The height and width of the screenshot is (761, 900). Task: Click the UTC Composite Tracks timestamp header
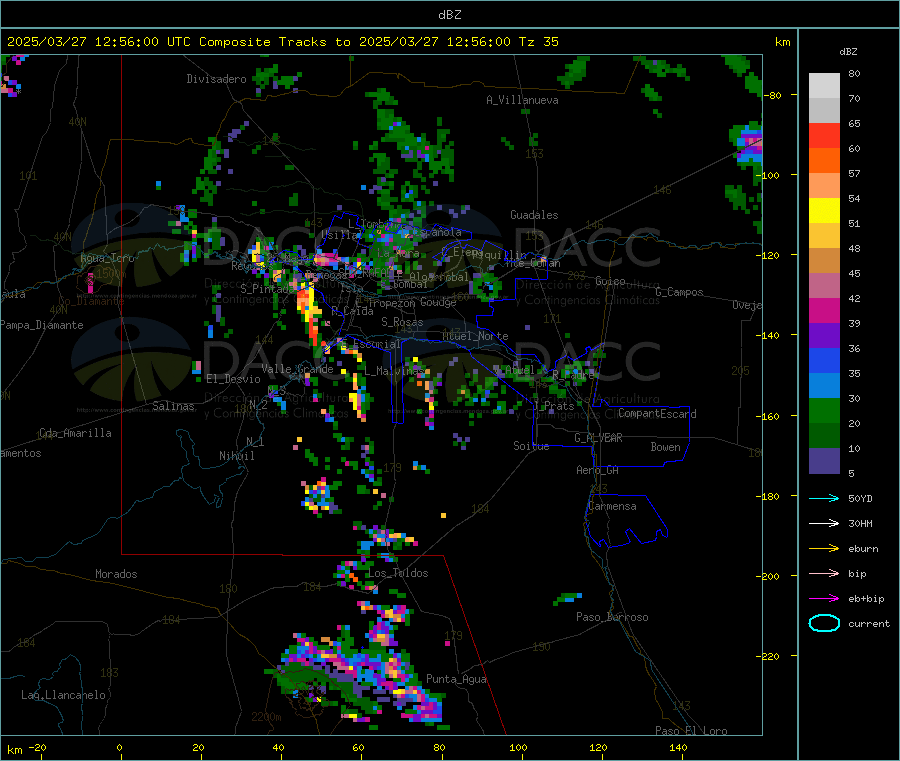[x=282, y=42]
